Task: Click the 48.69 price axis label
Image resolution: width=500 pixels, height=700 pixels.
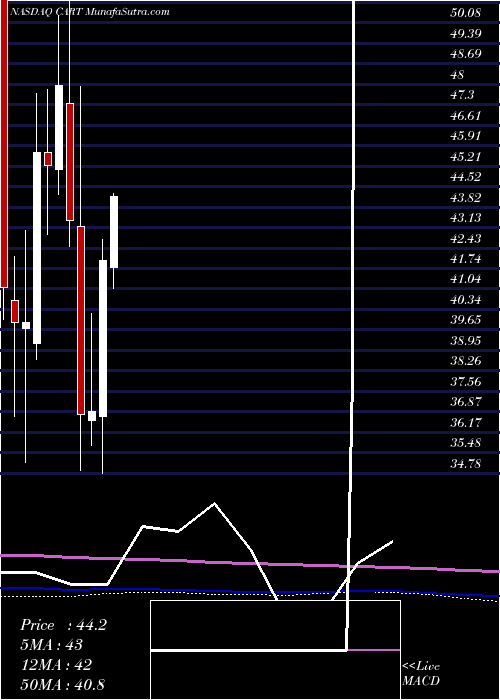Action: pos(465,54)
